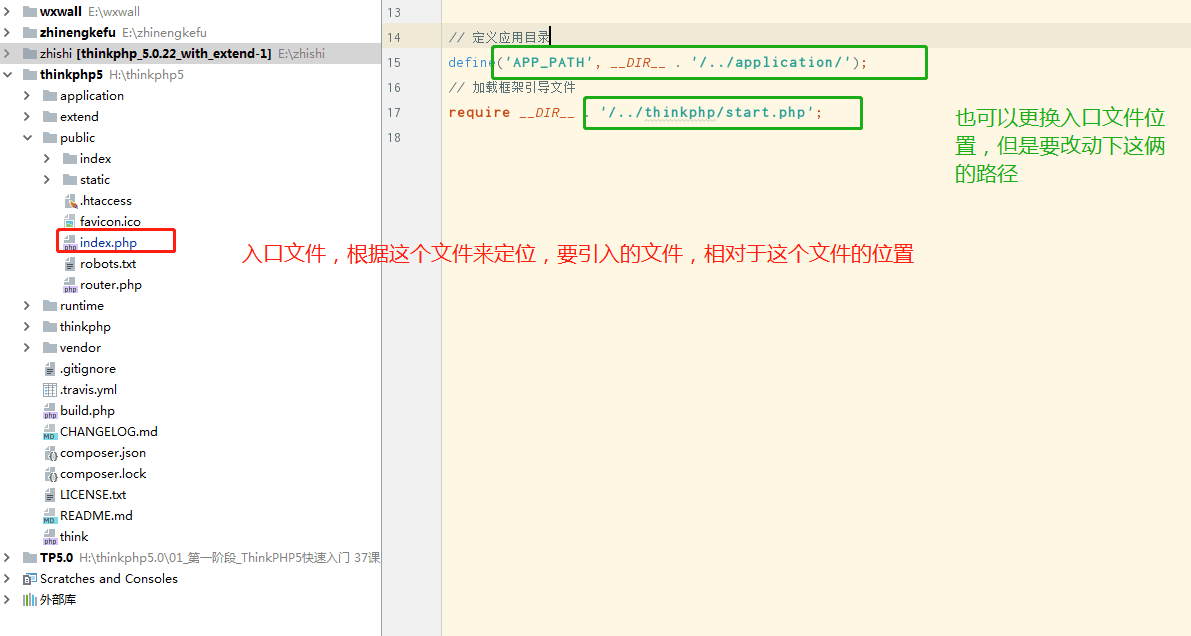Select .htaccess in the project tree
The height and width of the screenshot is (636, 1191).
106,201
